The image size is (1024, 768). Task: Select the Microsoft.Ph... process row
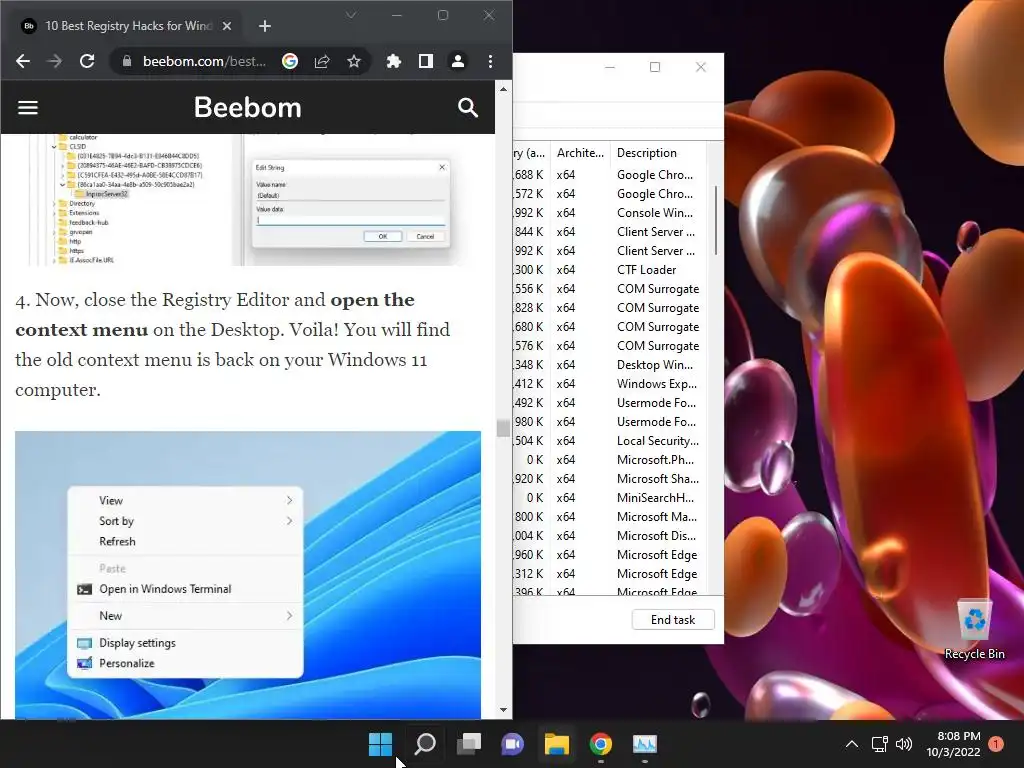612,460
